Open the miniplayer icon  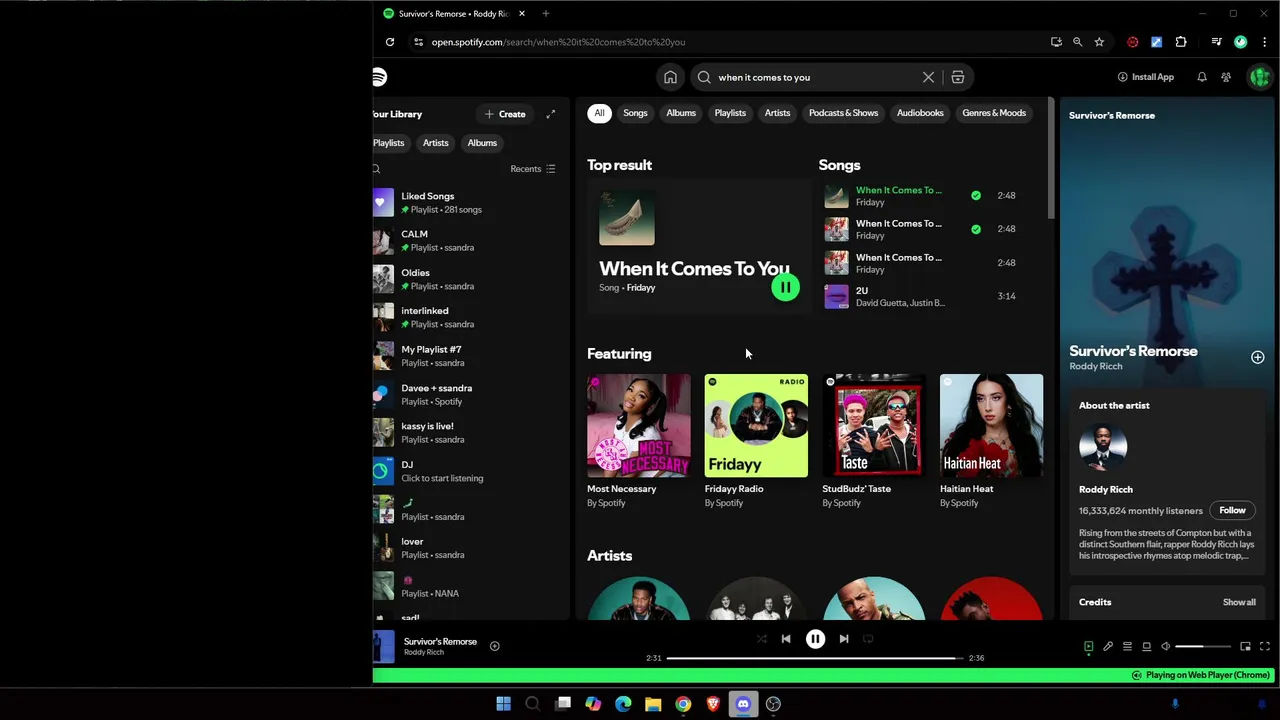point(1245,647)
